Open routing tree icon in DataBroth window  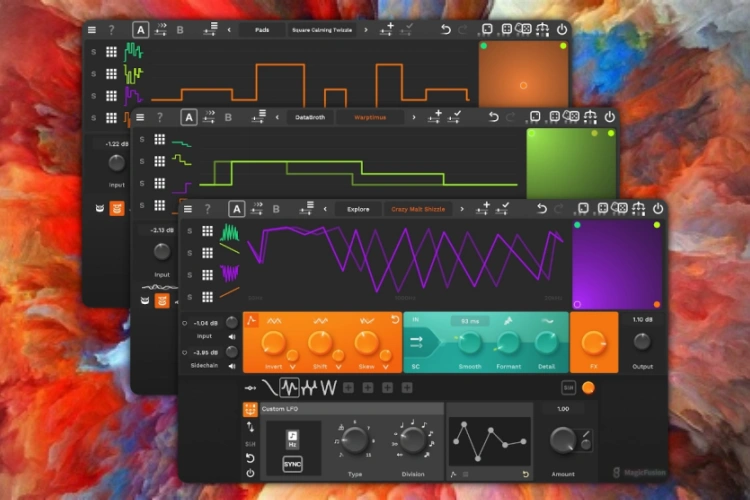click(590, 117)
